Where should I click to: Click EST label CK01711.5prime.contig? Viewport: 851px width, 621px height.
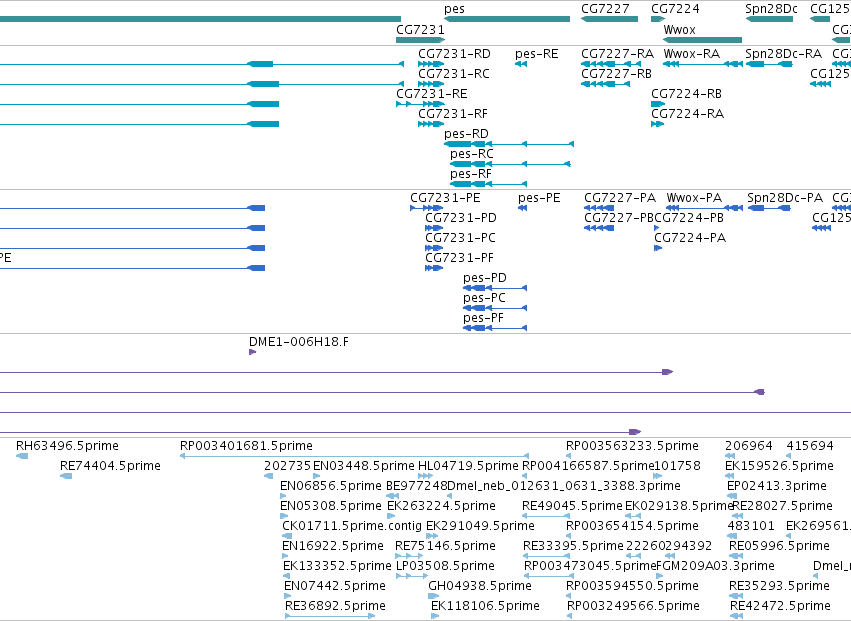click(x=352, y=527)
